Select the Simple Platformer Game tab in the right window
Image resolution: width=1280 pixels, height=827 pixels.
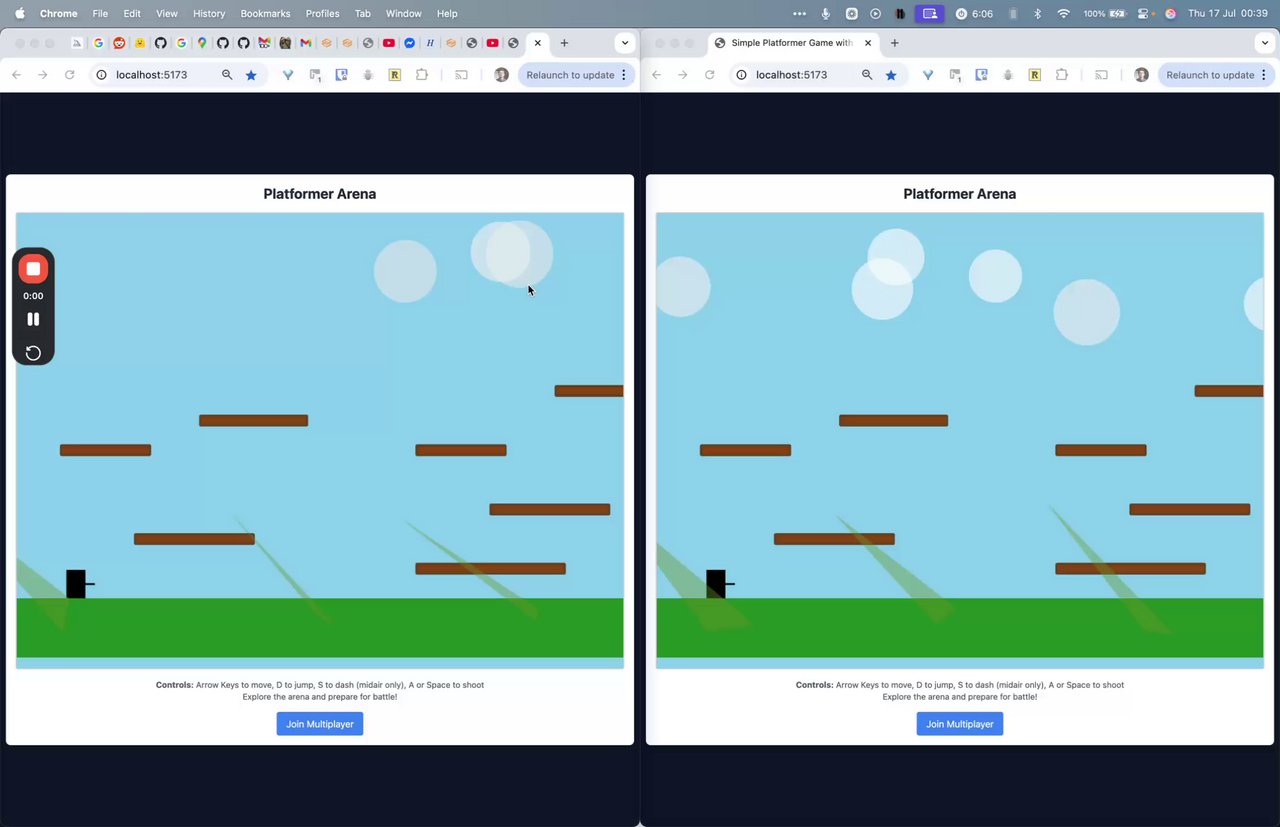(x=793, y=43)
